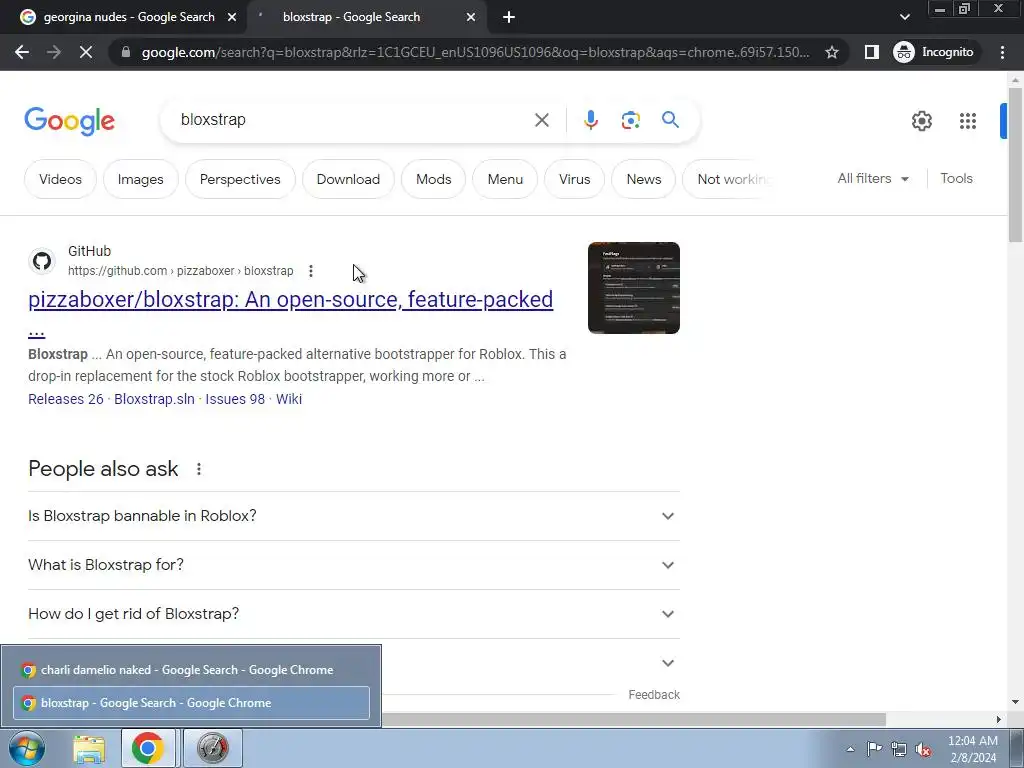Open the Bloxstrap.sln sitelink
This screenshot has width=1024, height=768.
click(x=154, y=399)
